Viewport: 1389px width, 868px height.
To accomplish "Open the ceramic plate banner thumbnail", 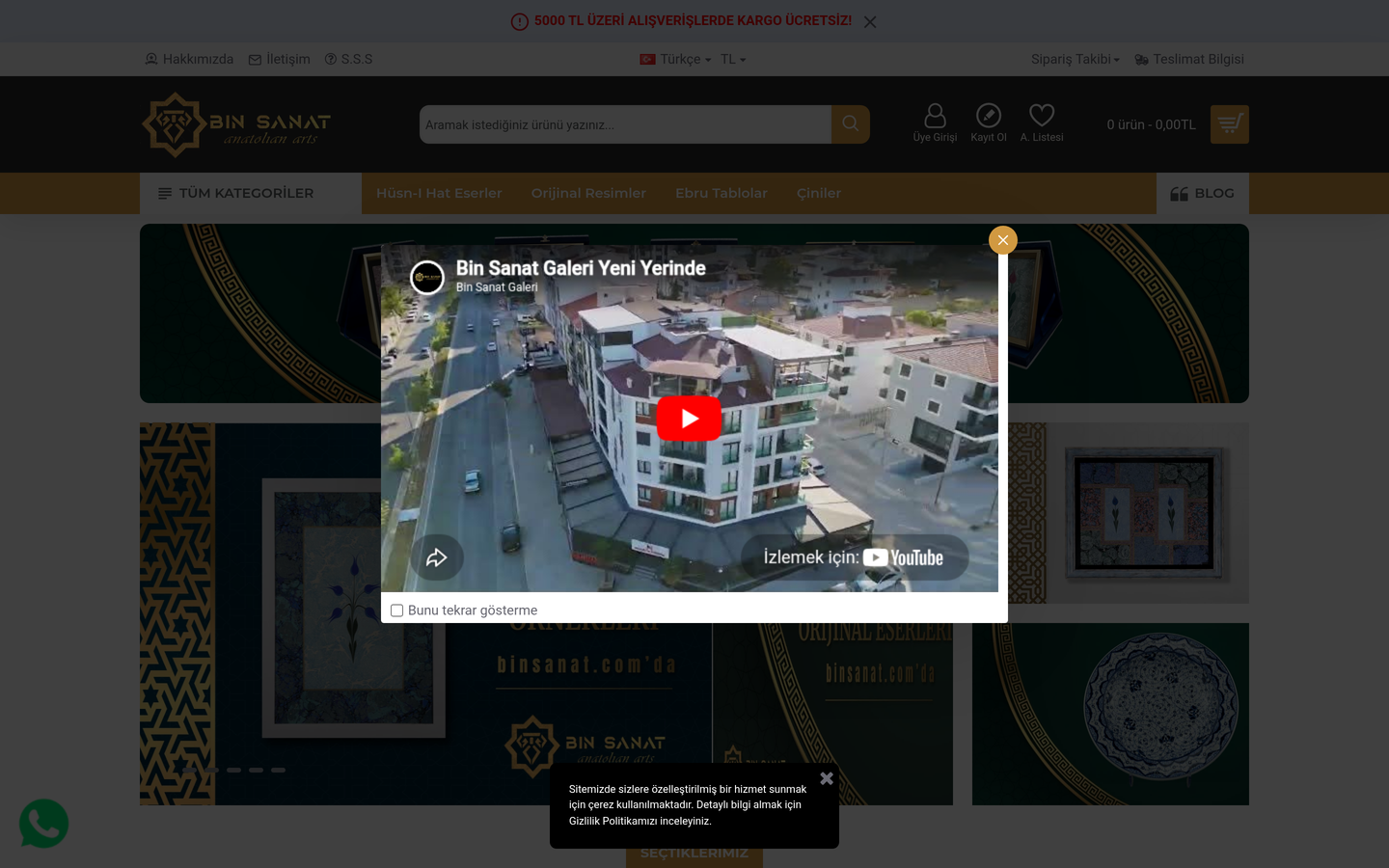I will (x=1110, y=714).
